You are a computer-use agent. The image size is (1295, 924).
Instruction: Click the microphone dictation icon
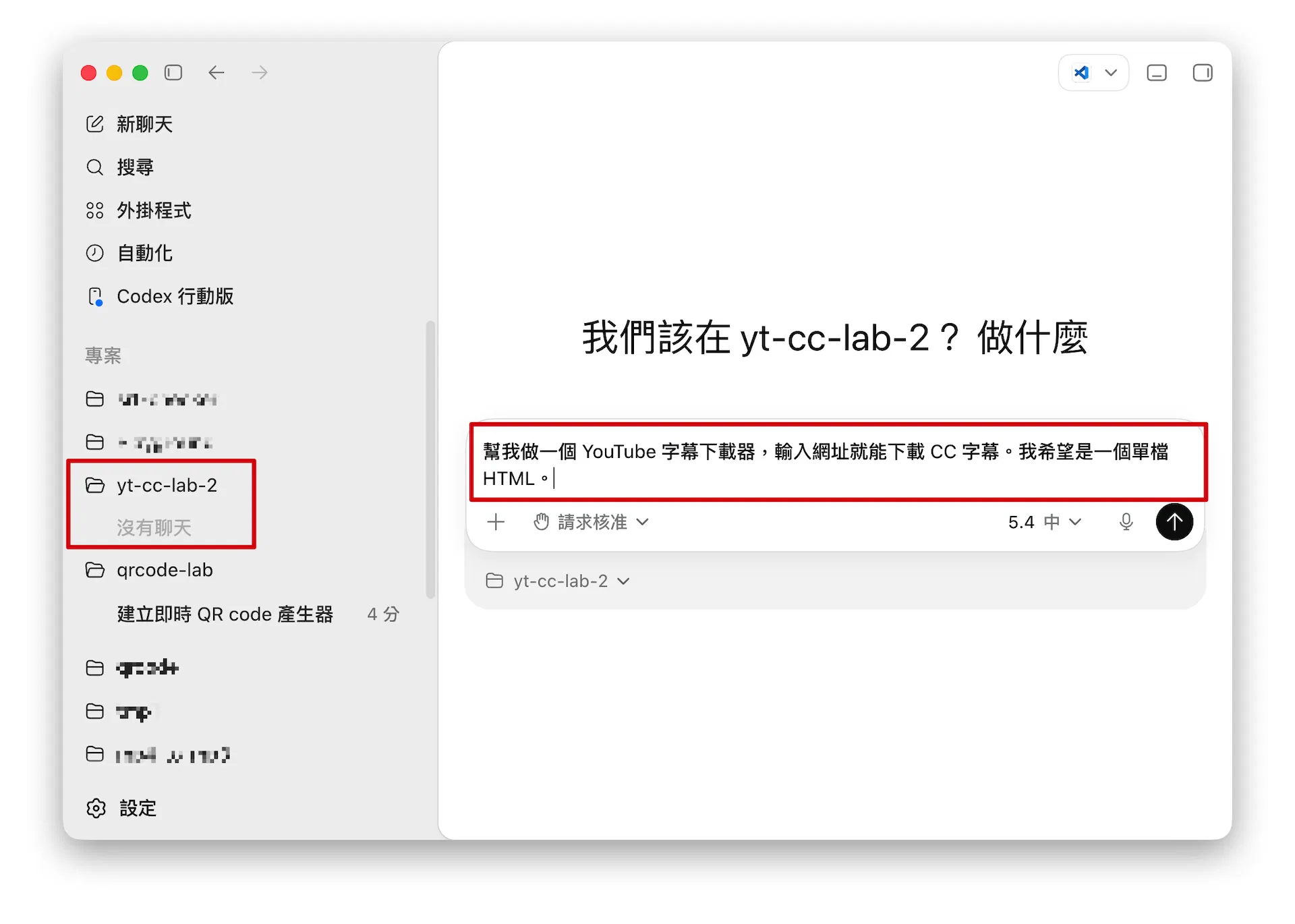pyautogui.click(x=1126, y=522)
